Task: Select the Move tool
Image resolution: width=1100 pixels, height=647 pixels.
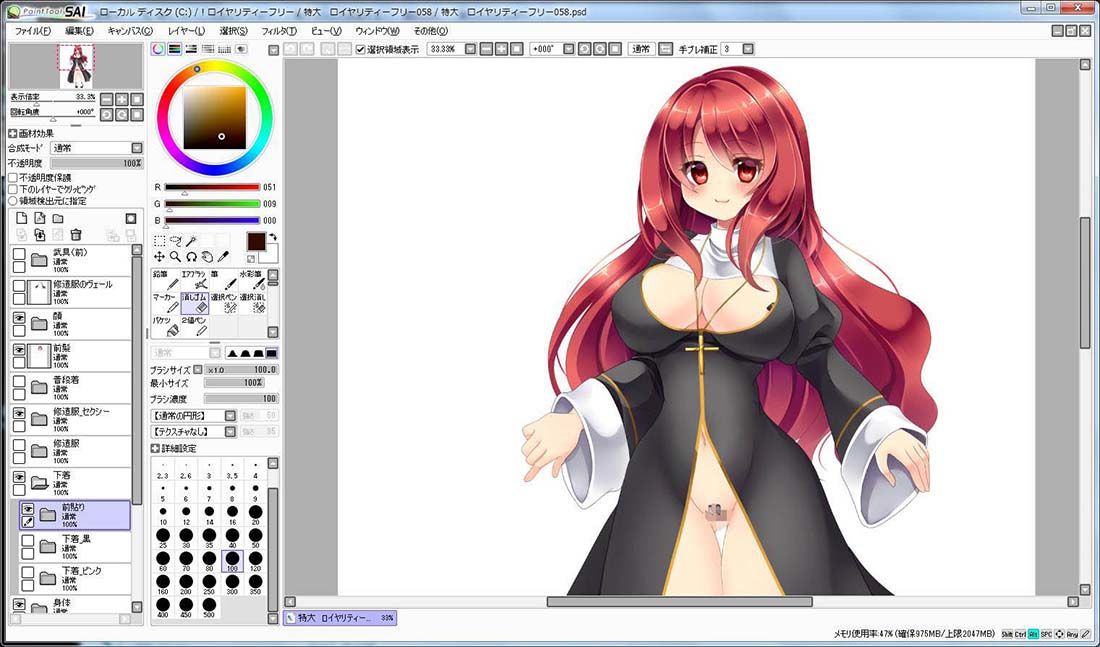Action: coord(159,257)
